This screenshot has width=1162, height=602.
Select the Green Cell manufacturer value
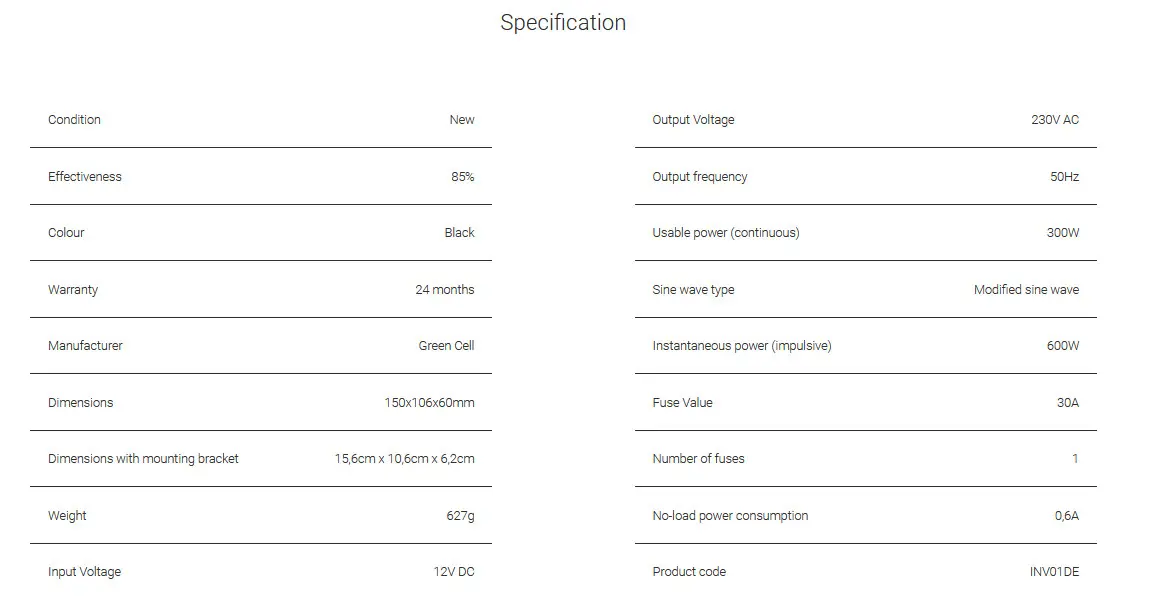446,346
